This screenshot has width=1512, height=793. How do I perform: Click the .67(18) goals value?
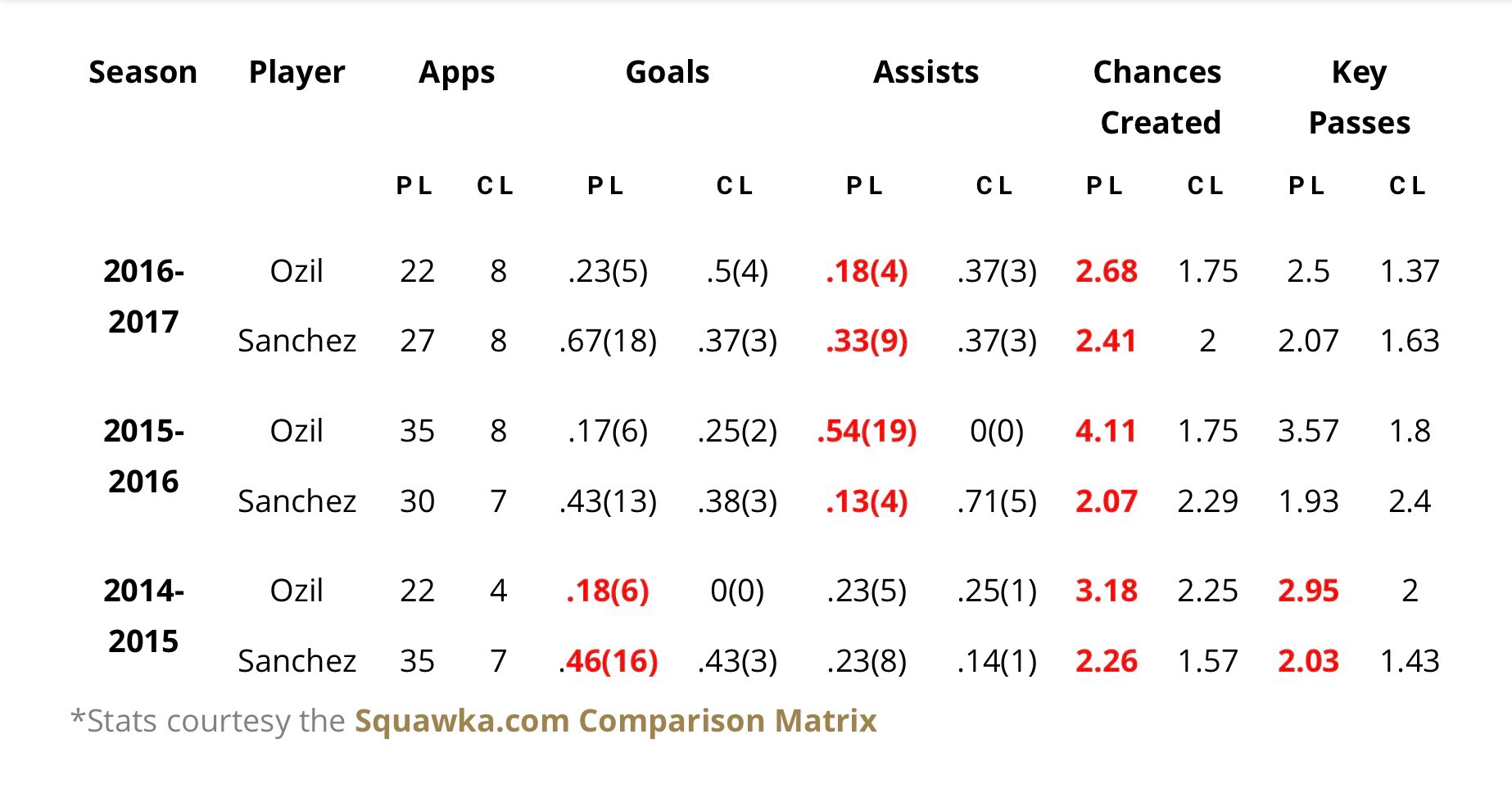point(608,341)
